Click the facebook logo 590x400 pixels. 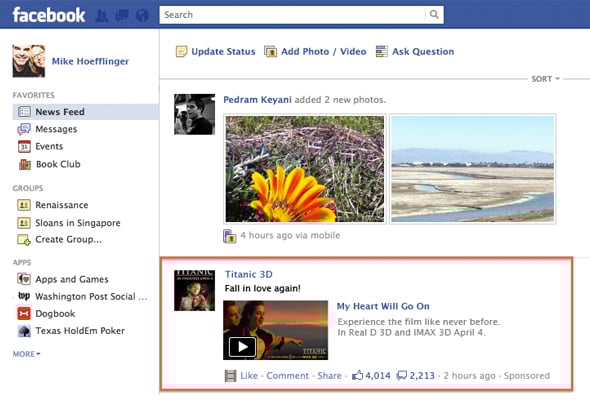pyautogui.click(x=49, y=15)
